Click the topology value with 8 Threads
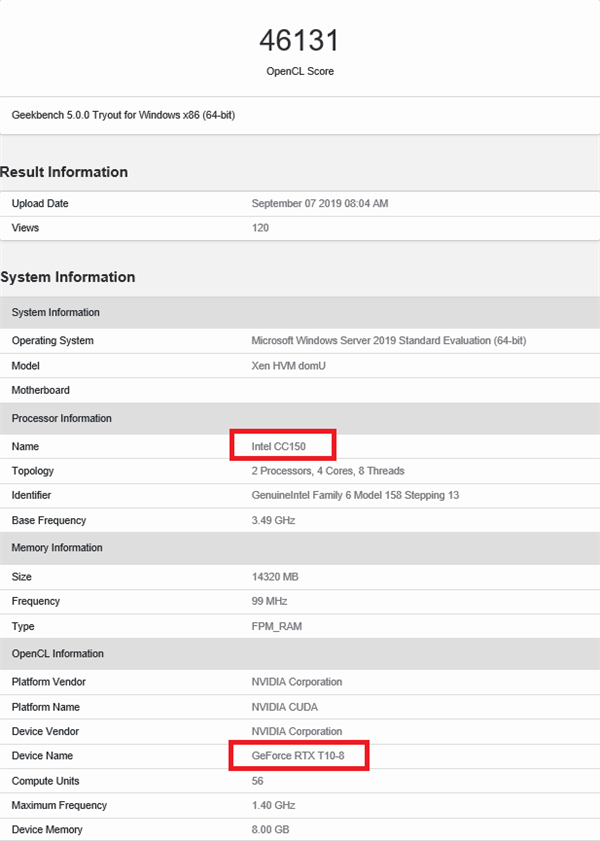The height and width of the screenshot is (841, 600). (327, 471)
